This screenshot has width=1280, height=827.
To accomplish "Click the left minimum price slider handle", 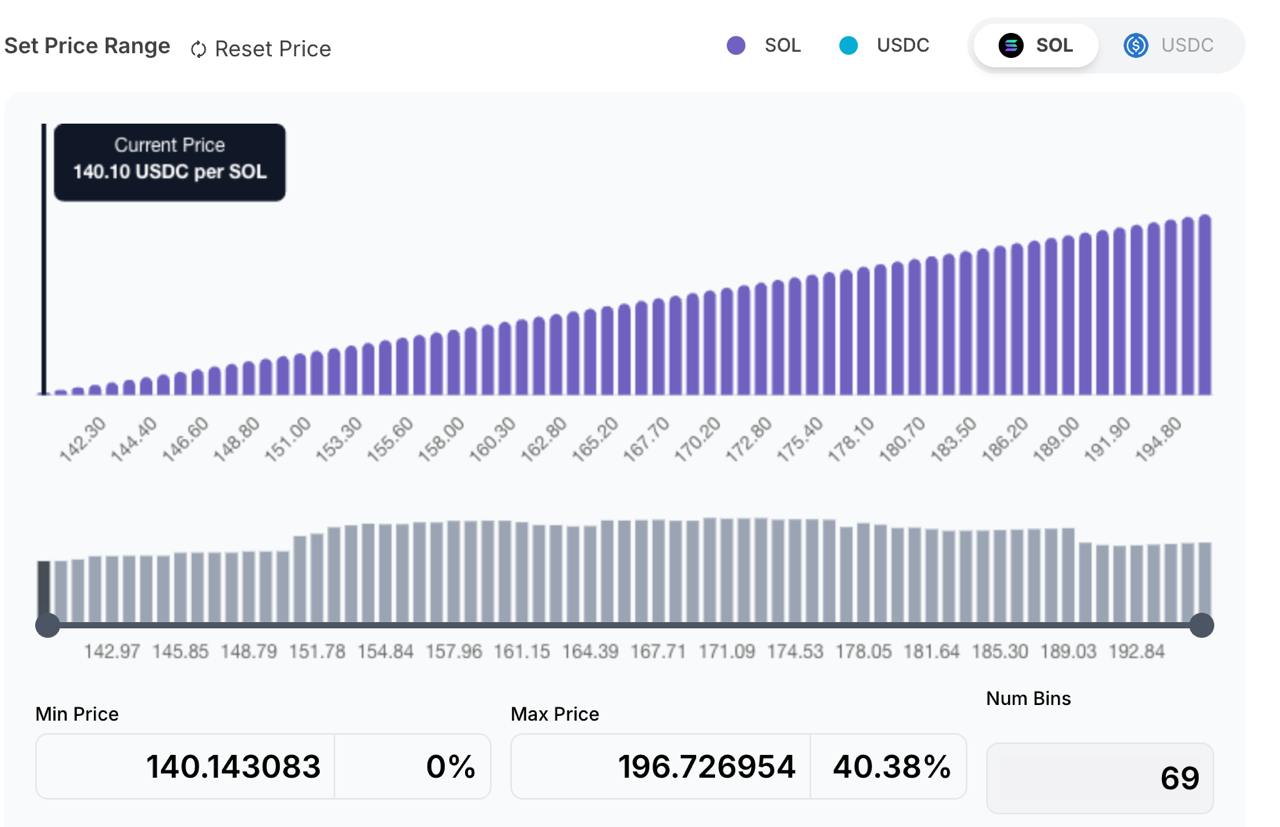I will (x=47, y=625).
